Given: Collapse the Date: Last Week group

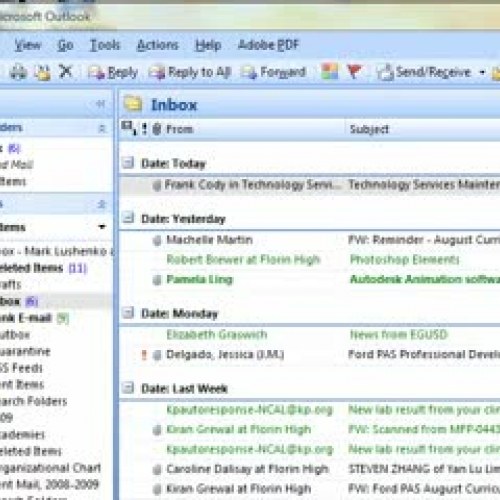Looking at the screenshot, I should (128, 388).
